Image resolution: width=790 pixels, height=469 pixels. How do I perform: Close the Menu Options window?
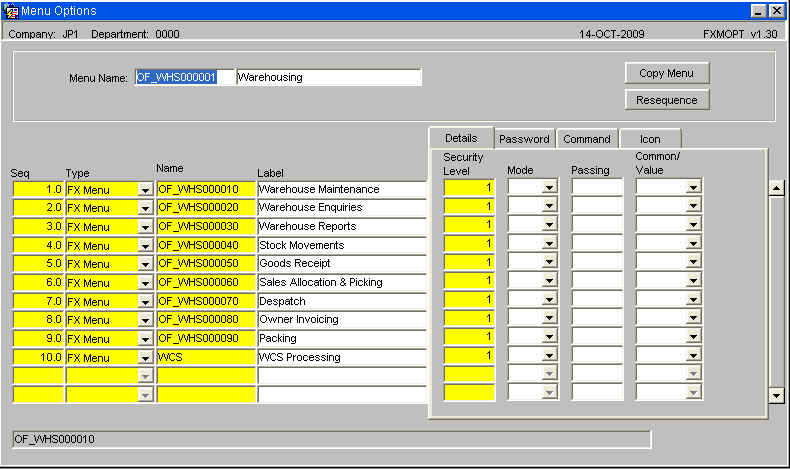776,11
